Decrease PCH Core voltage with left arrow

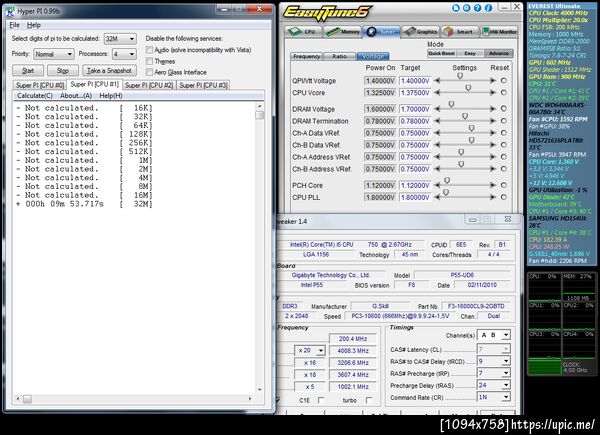click(437, 185)
